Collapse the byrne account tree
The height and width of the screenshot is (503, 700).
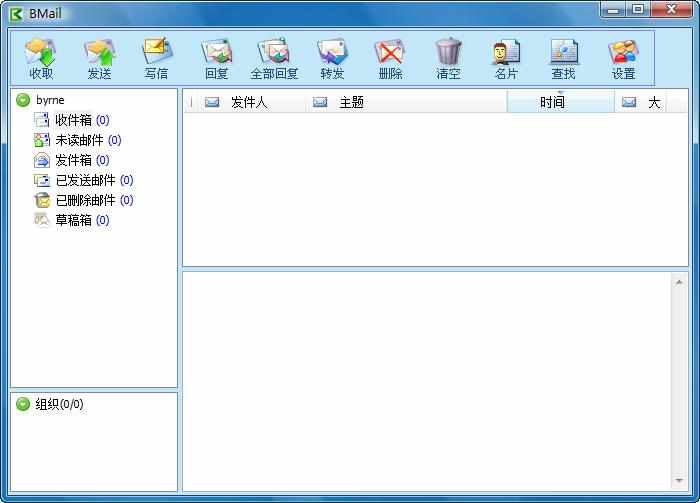pos(23,100)
